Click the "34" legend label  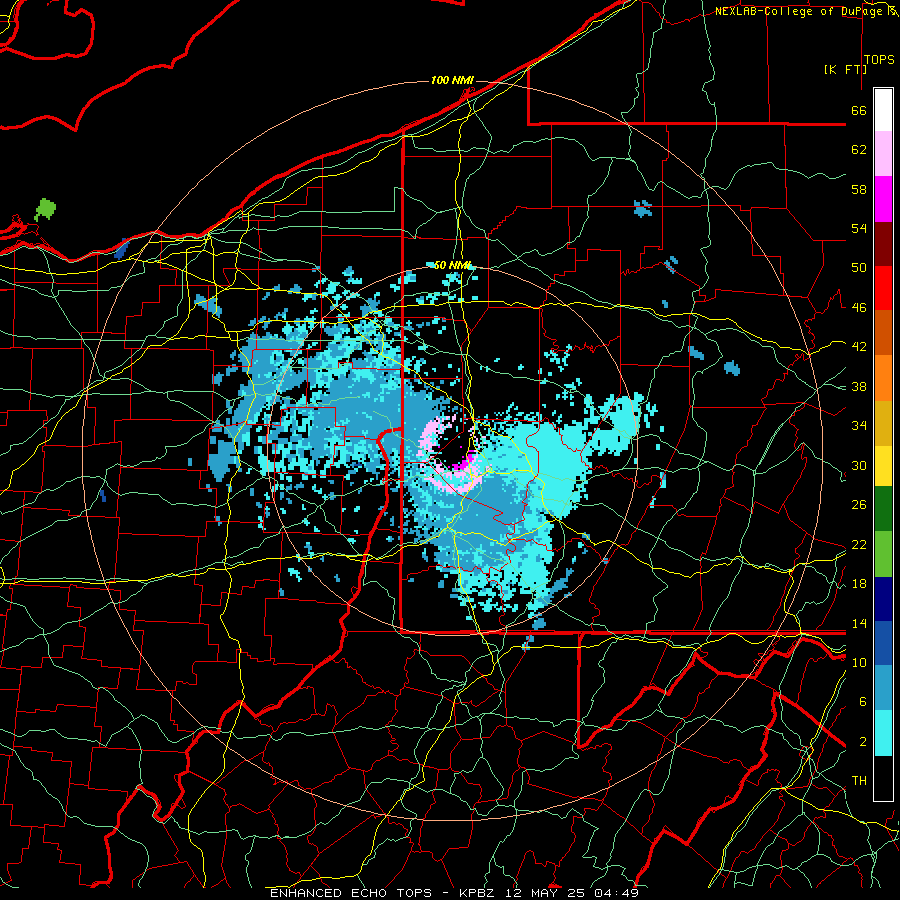[859, 426]
